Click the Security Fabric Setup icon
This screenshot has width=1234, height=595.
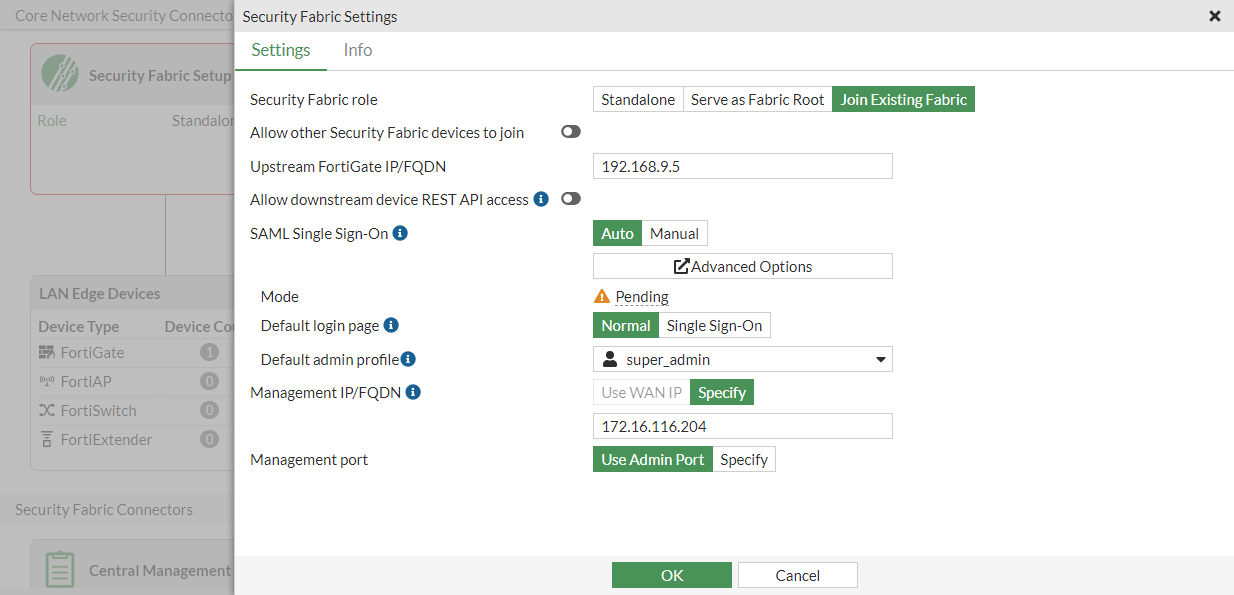tap(60, 74)
